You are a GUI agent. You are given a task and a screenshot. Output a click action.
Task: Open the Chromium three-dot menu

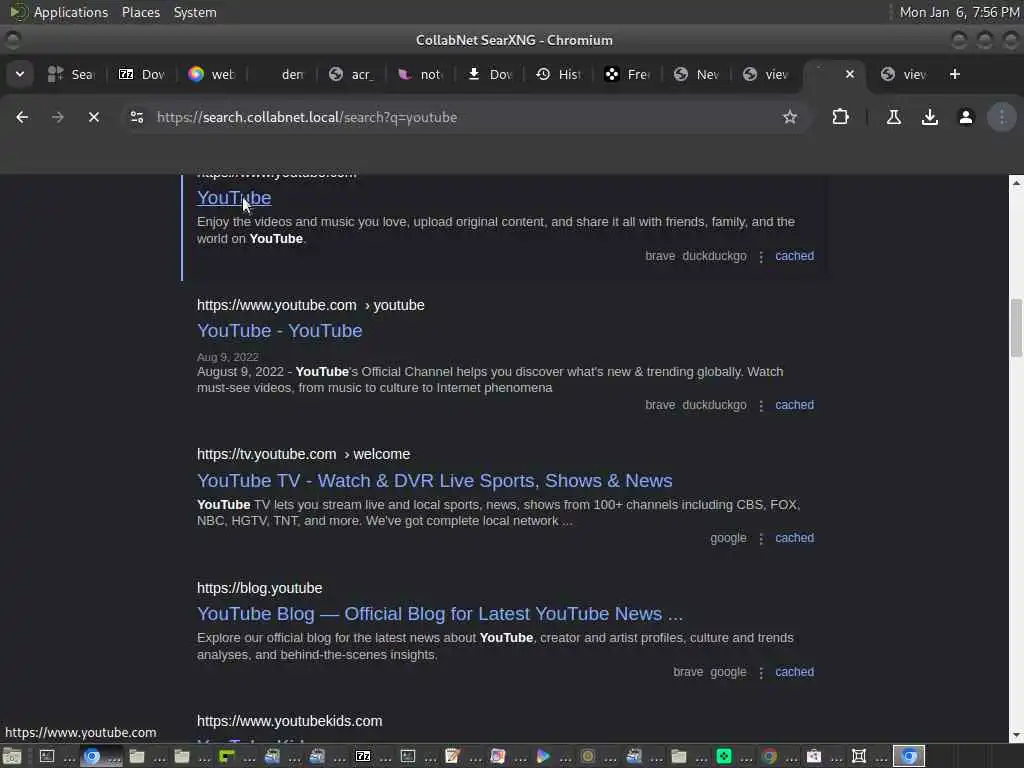point(1002,117)
